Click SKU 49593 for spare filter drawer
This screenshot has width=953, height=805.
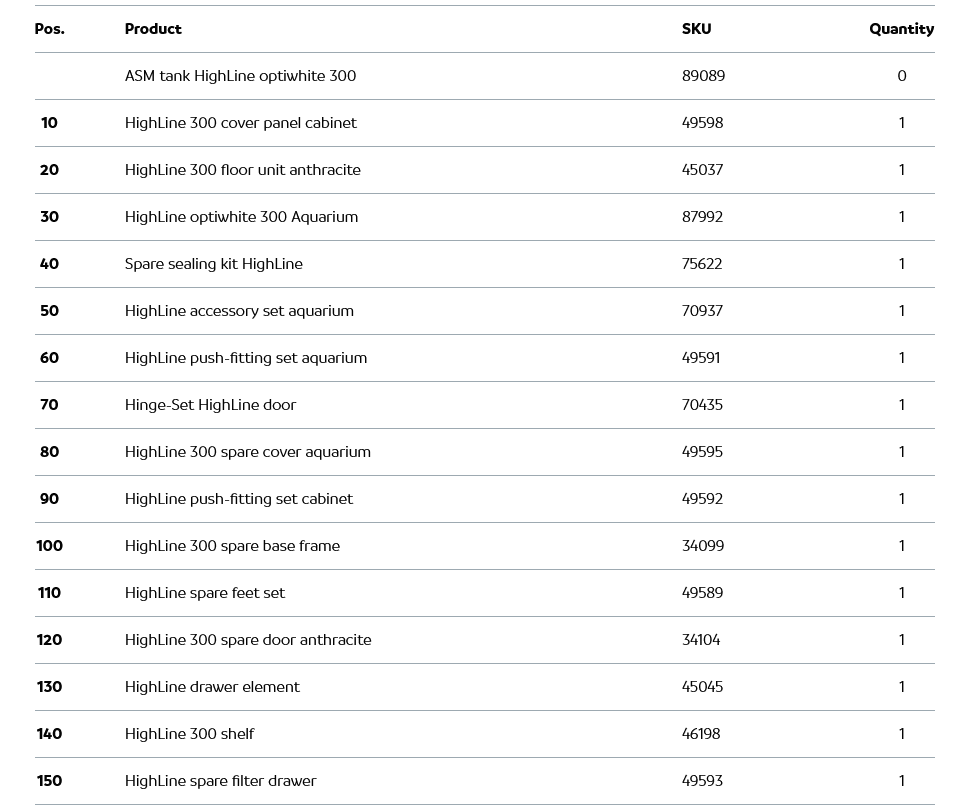(x=702, y=781)
